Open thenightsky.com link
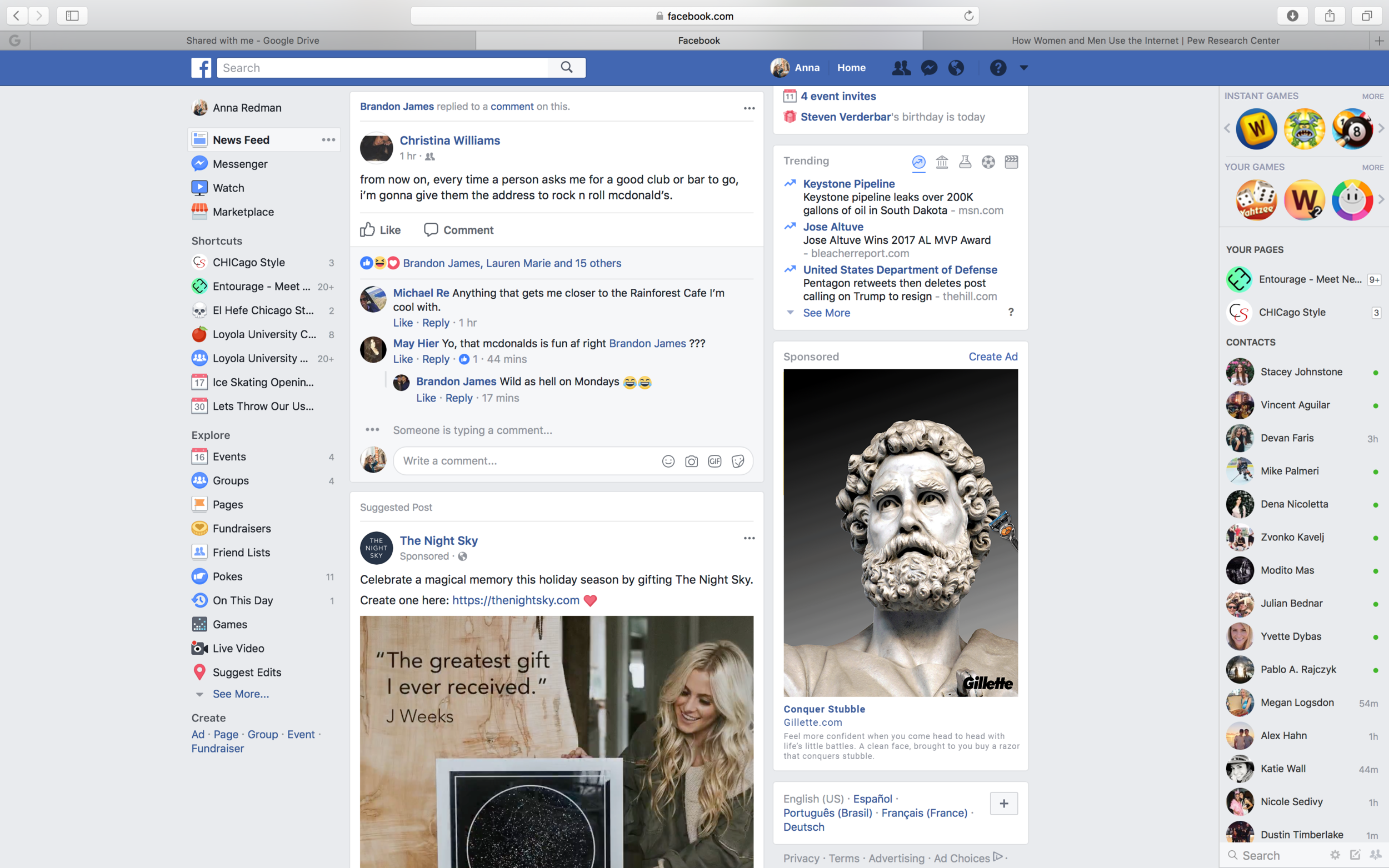Screen dimensions: 1389x868 coord(516,600)
